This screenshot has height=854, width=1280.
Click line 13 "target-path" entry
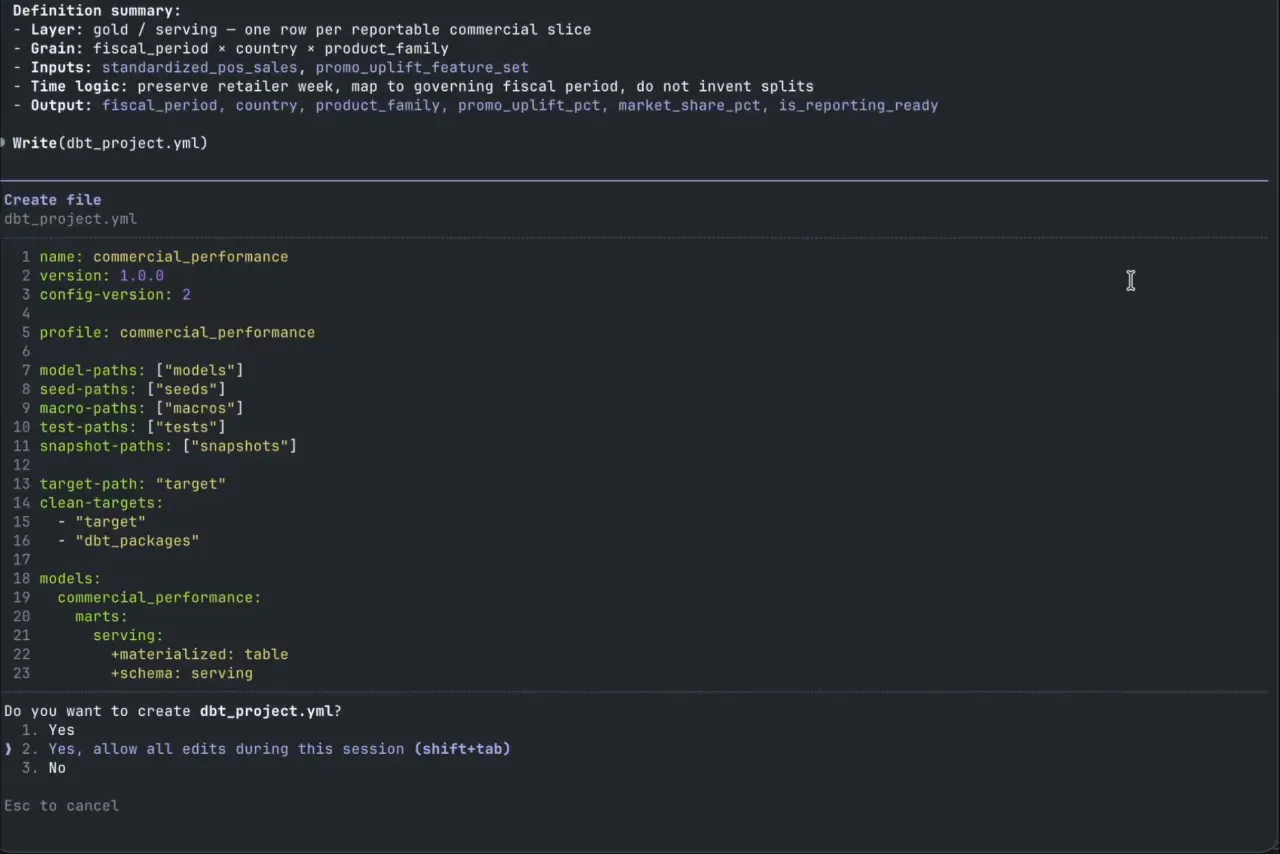click(x=133, y=484)
